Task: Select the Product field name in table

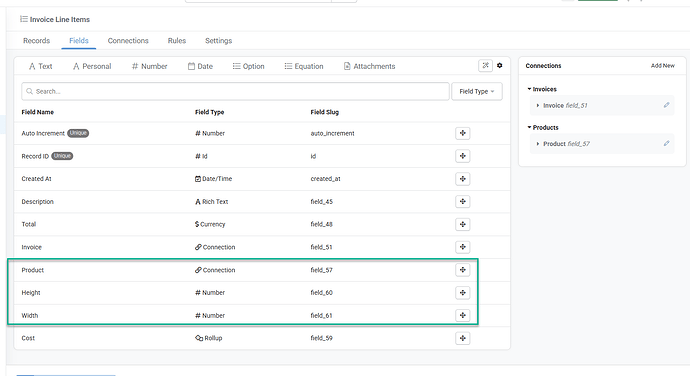Action: click(33, 270)
